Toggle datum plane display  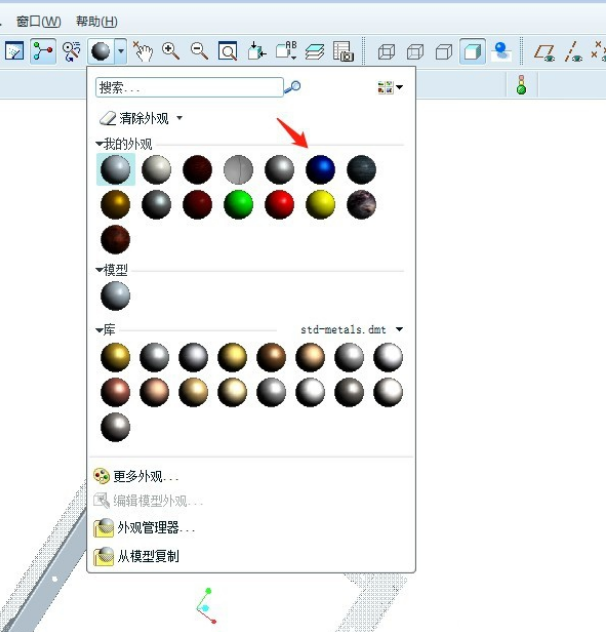point(544,52)
